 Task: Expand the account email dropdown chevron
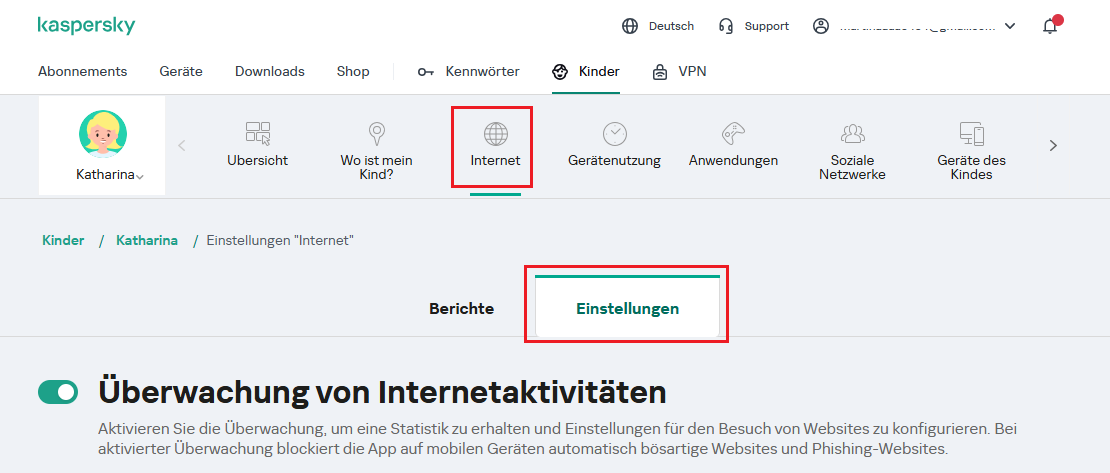coord(1010,26)
